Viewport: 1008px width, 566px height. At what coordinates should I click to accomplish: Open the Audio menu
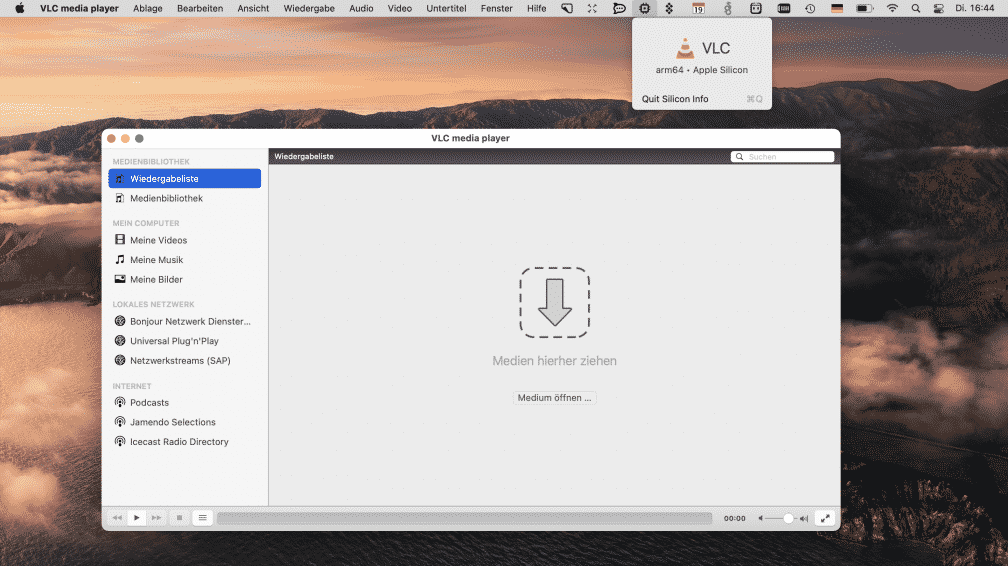pos(361,8)
